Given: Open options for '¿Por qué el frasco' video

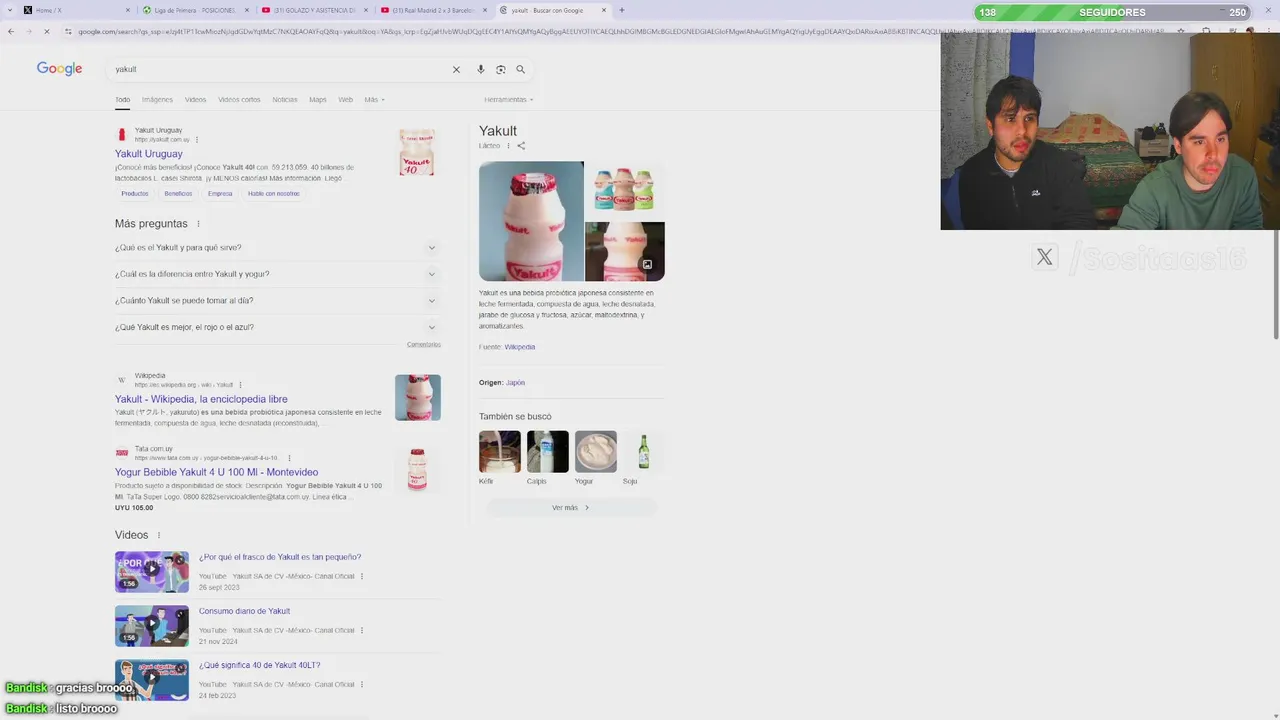Looking at the screenshot, I should [x=362, y=576].
